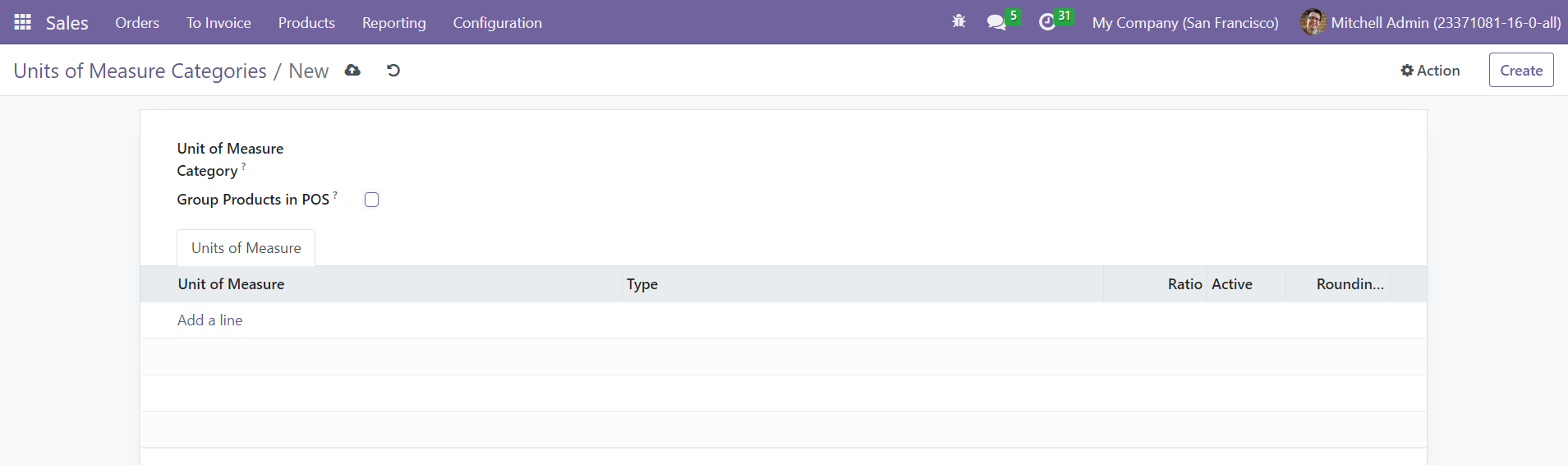Viewport: 1568px width, 465px height.
Task: Toggle Group Products in POS checkbox
Action: coord(372,200)
